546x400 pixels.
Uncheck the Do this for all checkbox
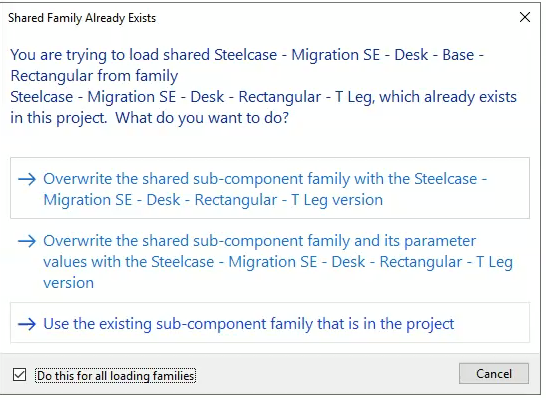[20, 375]
